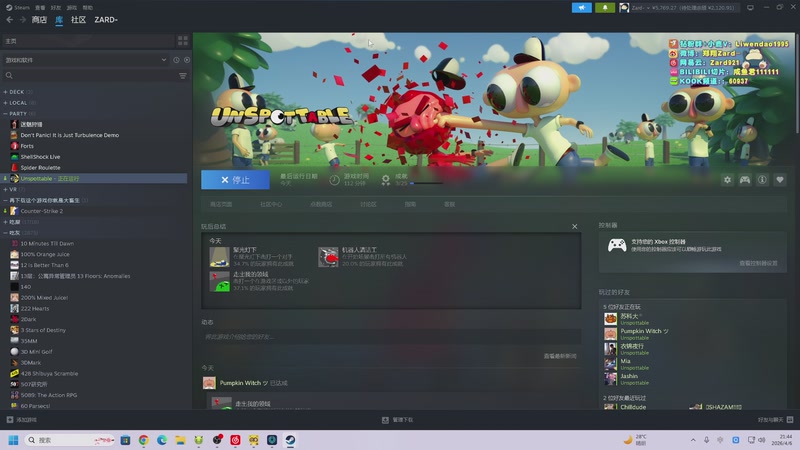Click the Big Picture mode monitor icon

751,8
